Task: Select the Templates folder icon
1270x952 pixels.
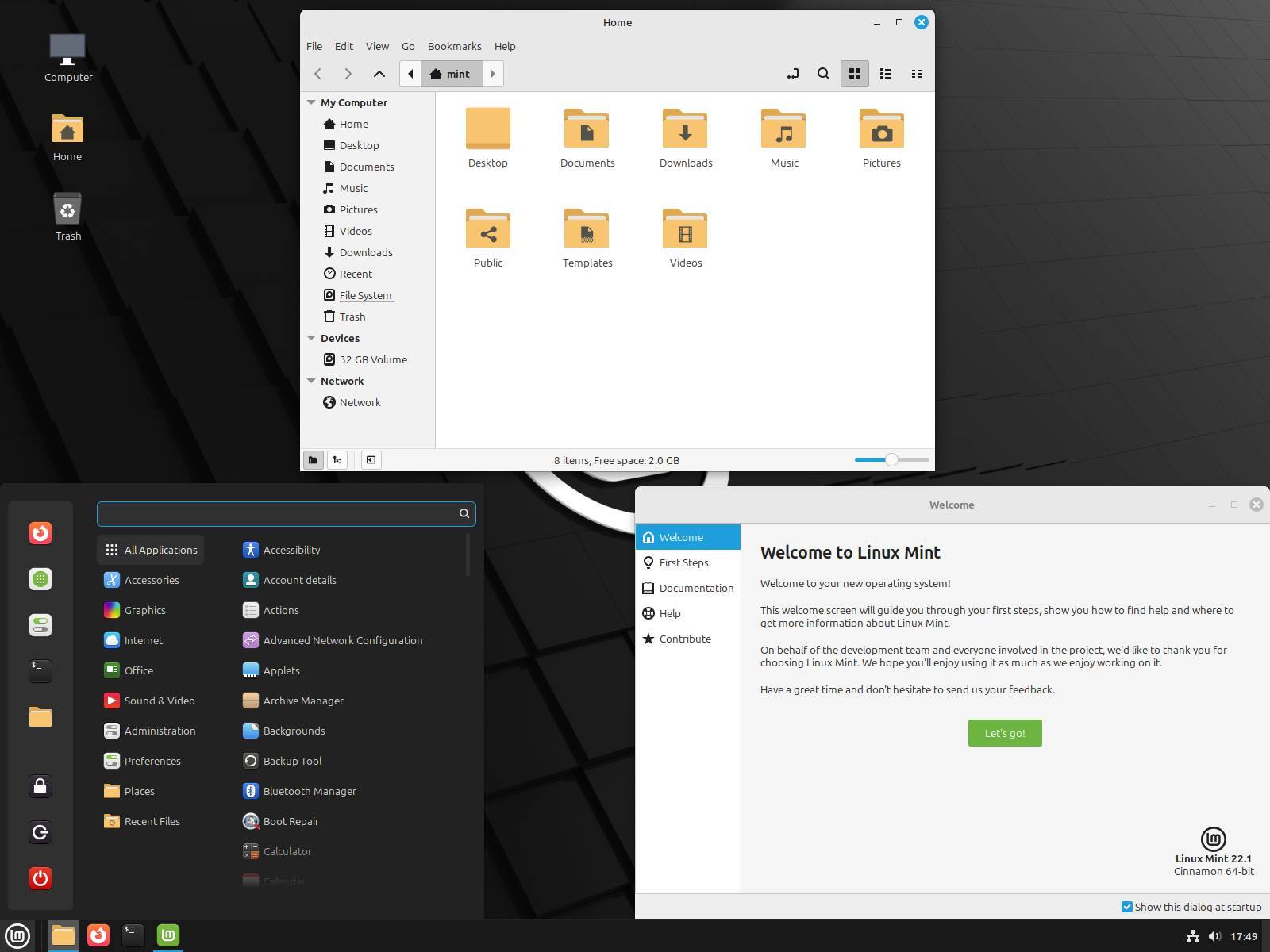Action: tap(587, 228)
